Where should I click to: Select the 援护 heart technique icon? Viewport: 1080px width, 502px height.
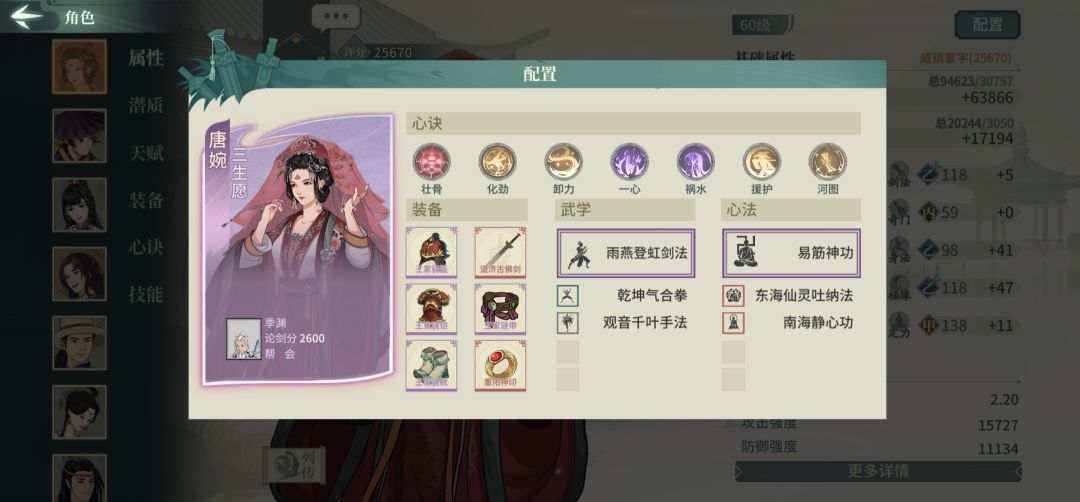[x=762, y=161]
